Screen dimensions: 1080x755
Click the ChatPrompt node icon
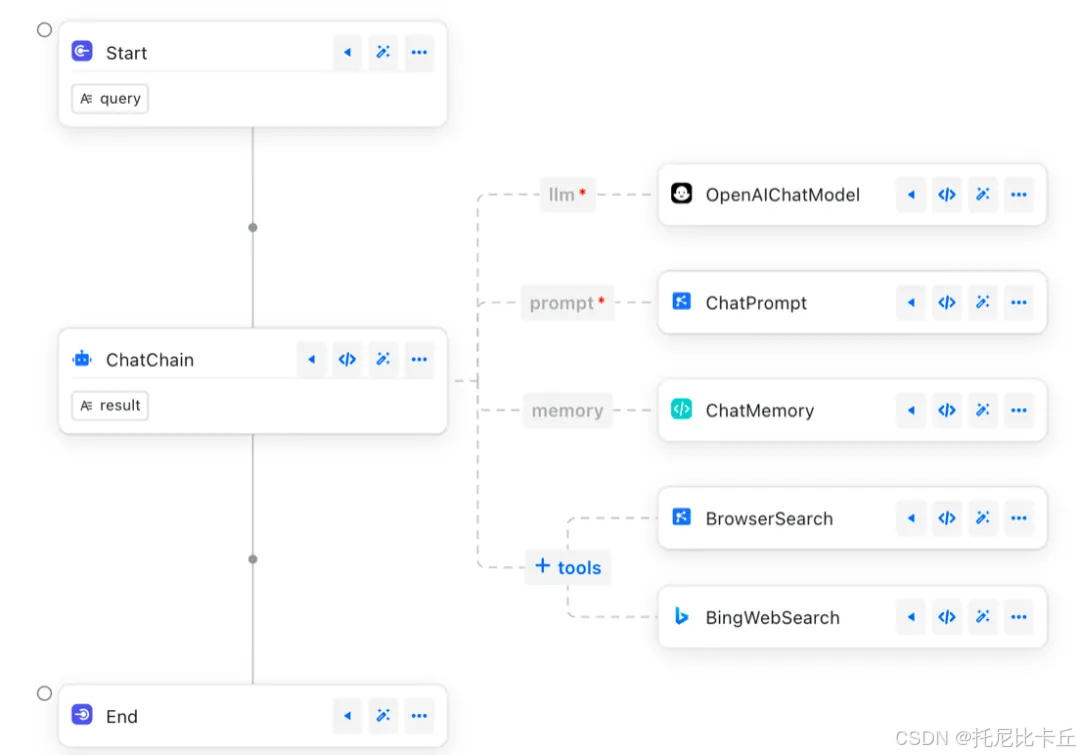click(x=681, y=301)
